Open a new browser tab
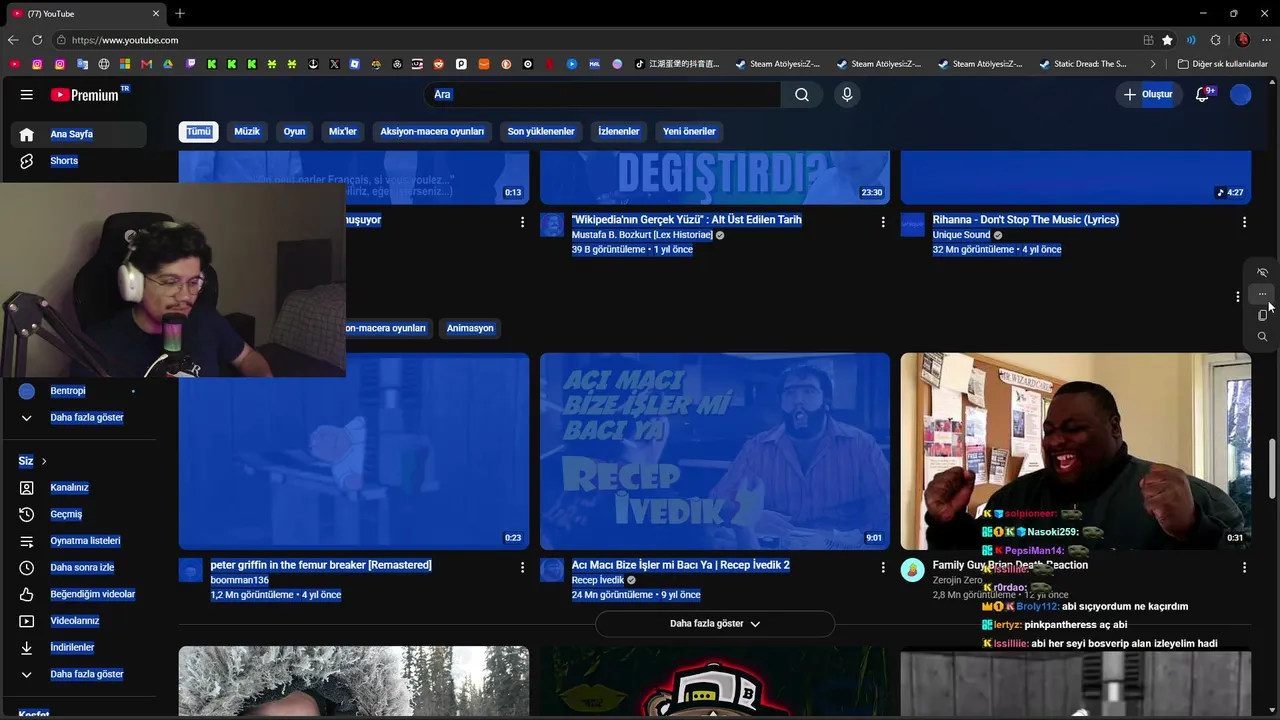The image size is (1280, 720). [180, 14]
